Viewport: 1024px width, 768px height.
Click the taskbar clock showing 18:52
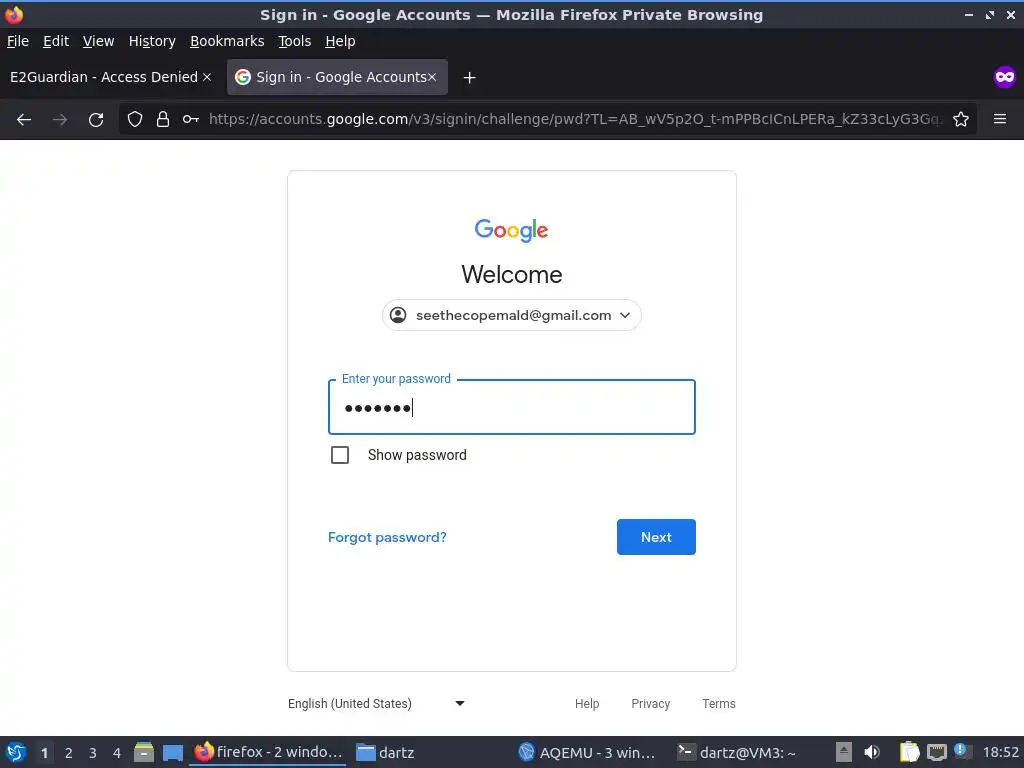[x=1000, y=752]
